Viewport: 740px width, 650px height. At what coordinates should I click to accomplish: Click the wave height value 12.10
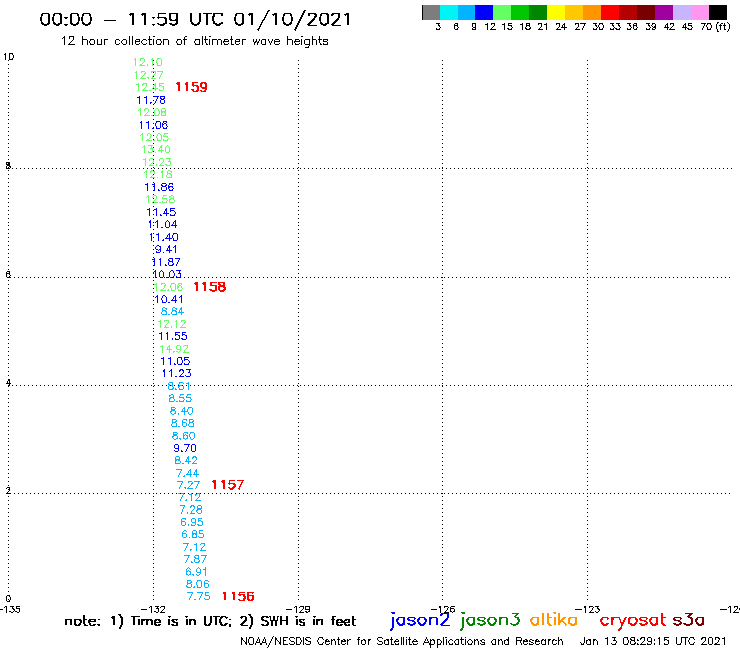(148, 62)
